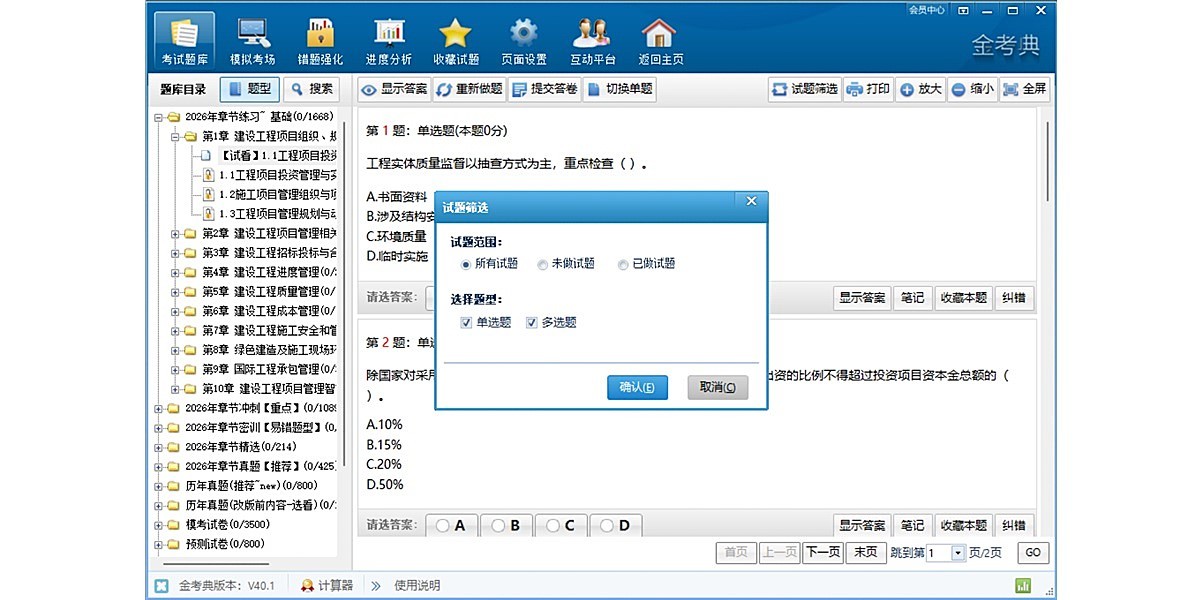Open the 错题强化 wrong-question practice icon

[x=320, y=41]
